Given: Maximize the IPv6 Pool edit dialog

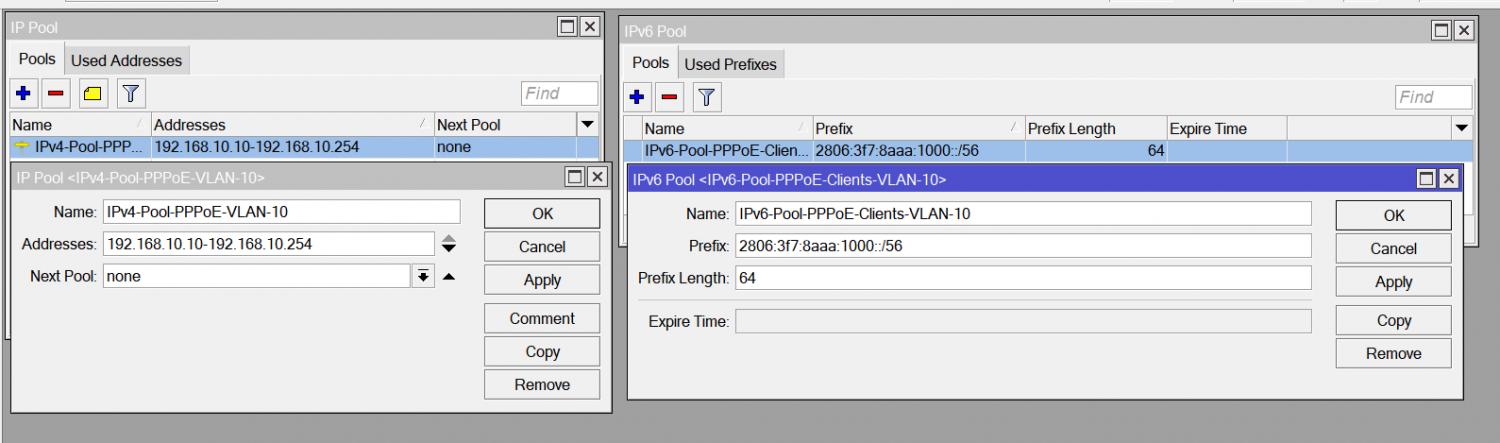Looking at the screenshot, I should [1425, 179].
